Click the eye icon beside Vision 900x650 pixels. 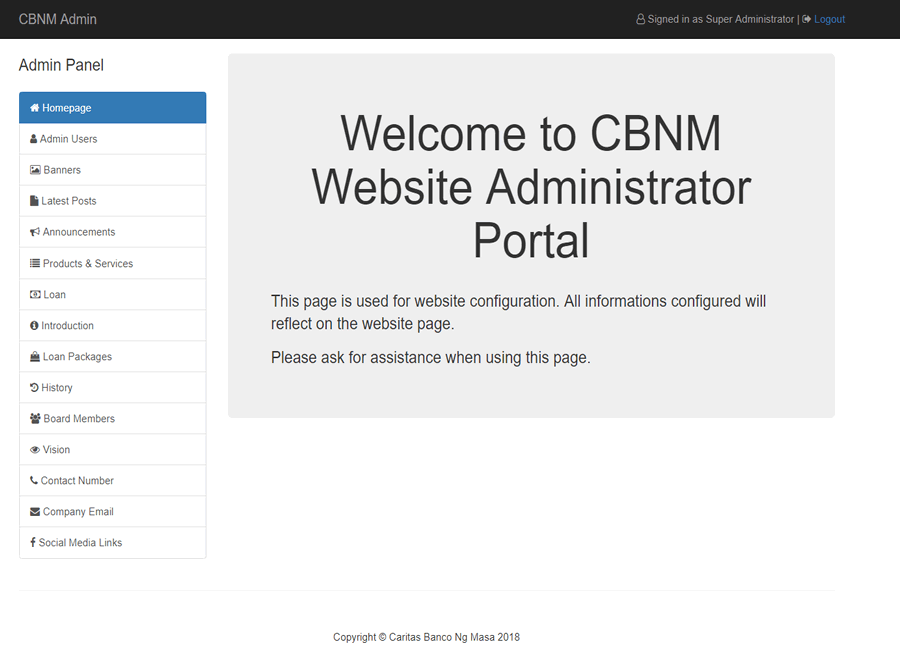click(x=35, y=450)
